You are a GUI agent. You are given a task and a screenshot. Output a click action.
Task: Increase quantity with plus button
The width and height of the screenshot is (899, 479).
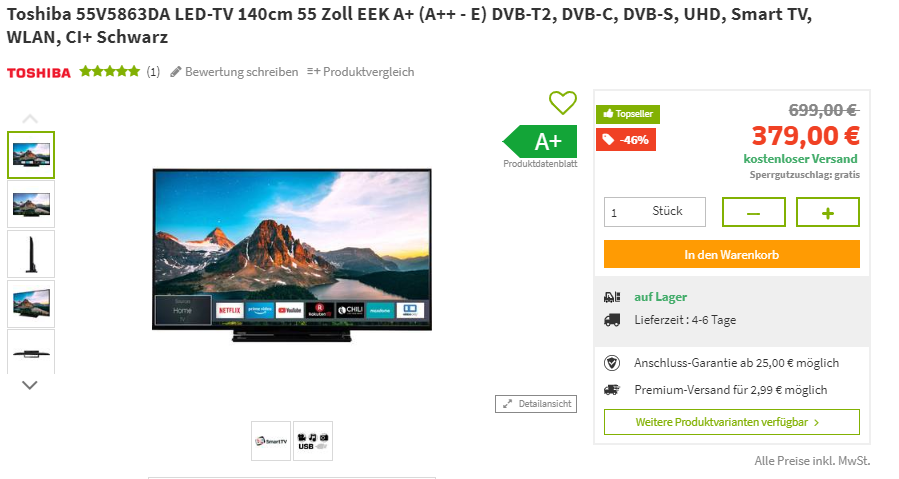(827, 212)
